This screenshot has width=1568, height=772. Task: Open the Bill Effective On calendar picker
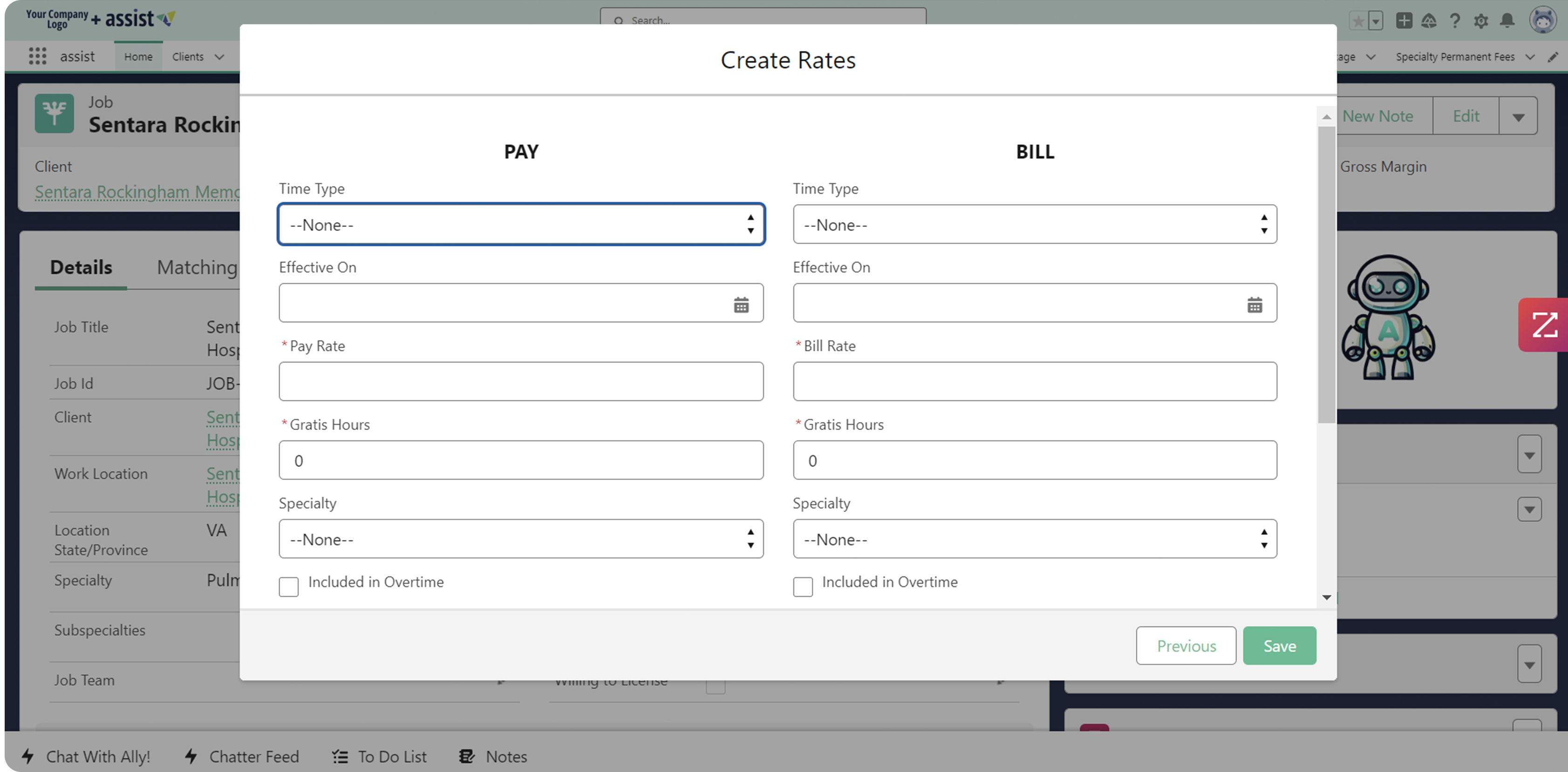(x=1254, y=304)
